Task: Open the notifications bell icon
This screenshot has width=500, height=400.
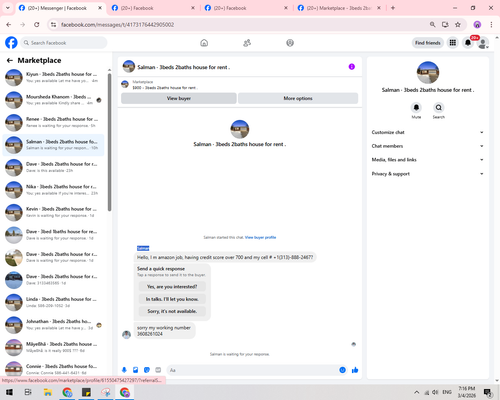Action: click(x=468, y=43)
